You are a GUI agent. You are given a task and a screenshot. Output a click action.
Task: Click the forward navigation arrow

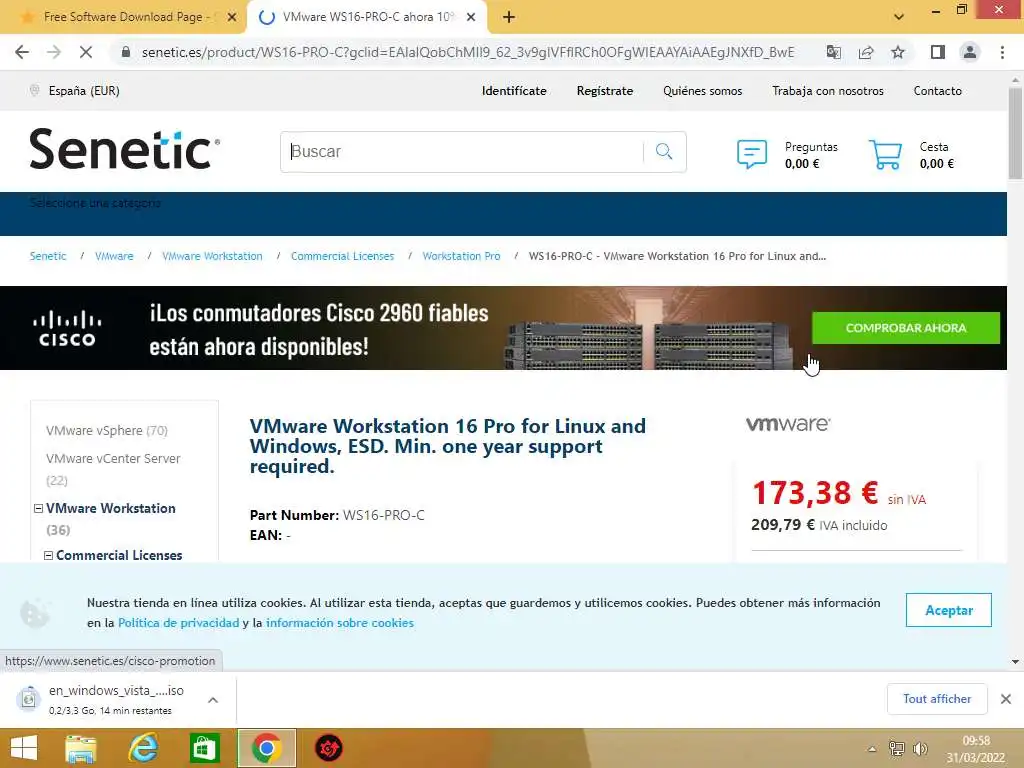click(x=54, y=52)
